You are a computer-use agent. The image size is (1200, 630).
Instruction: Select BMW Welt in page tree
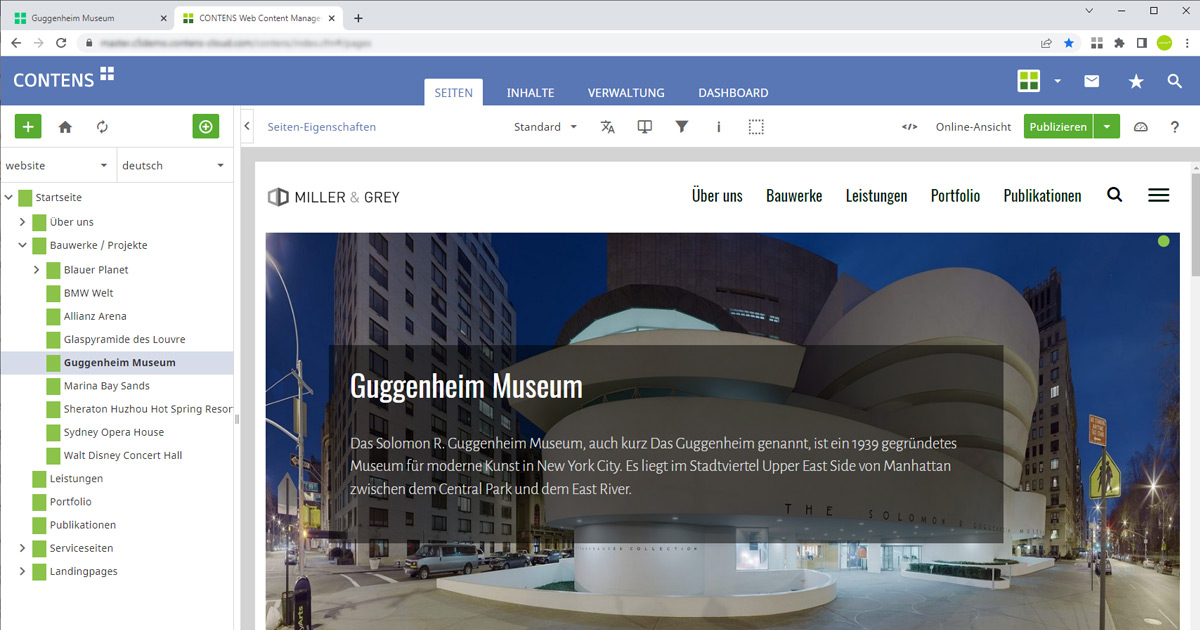point(88,293)
